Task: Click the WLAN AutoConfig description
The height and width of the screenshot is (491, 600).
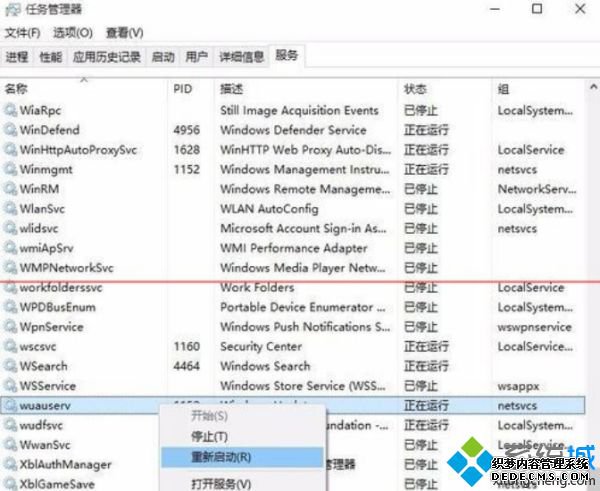Action: (x=269, y=209)
